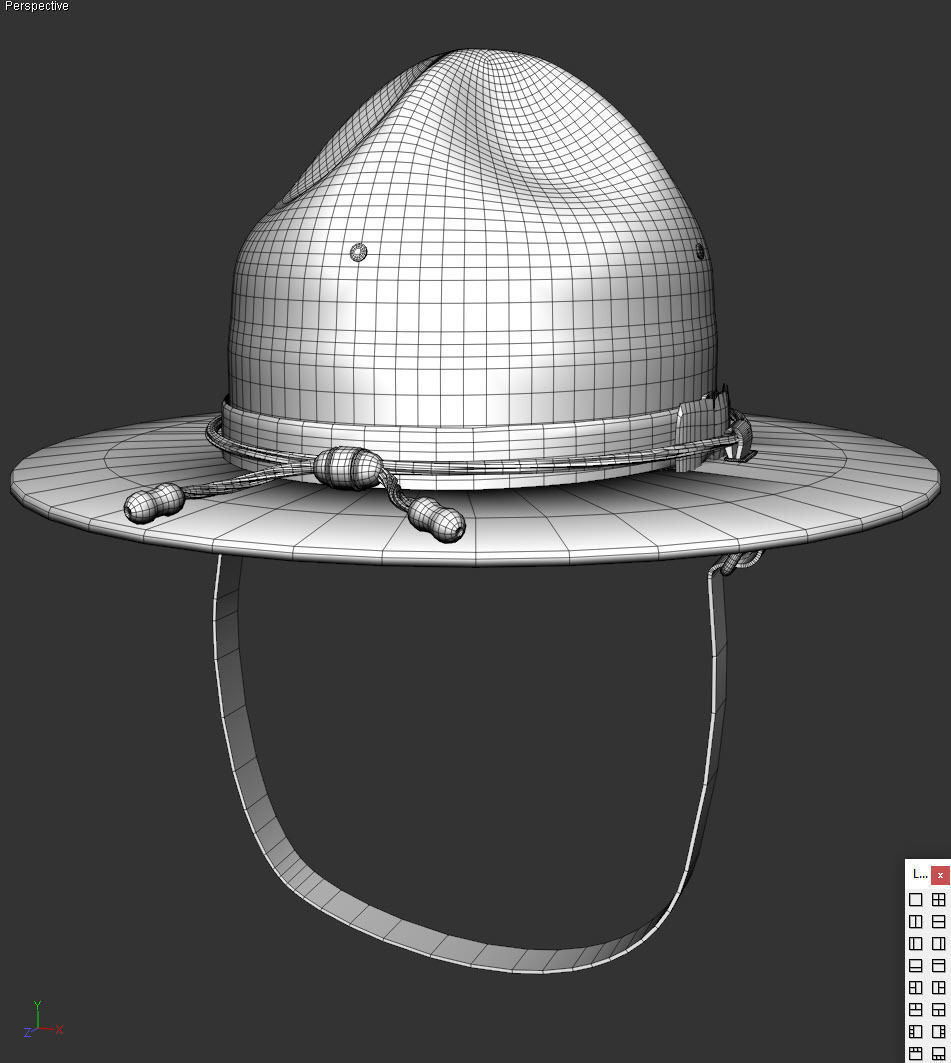Viewport: 951px width, 1063px height.
Task: Choose layout with narrow top strip
Action: tap(938, 965)
